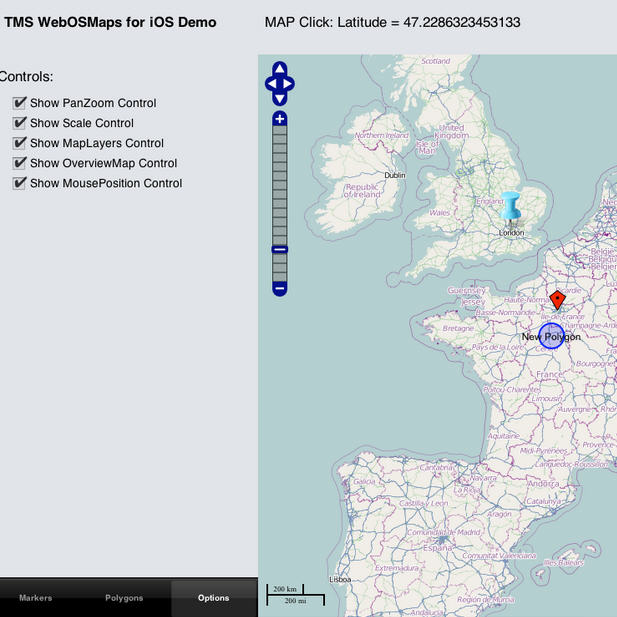Screen dimensions: 617x617
Task: Pan the map down with the arrow
Action: pos(279,98)
